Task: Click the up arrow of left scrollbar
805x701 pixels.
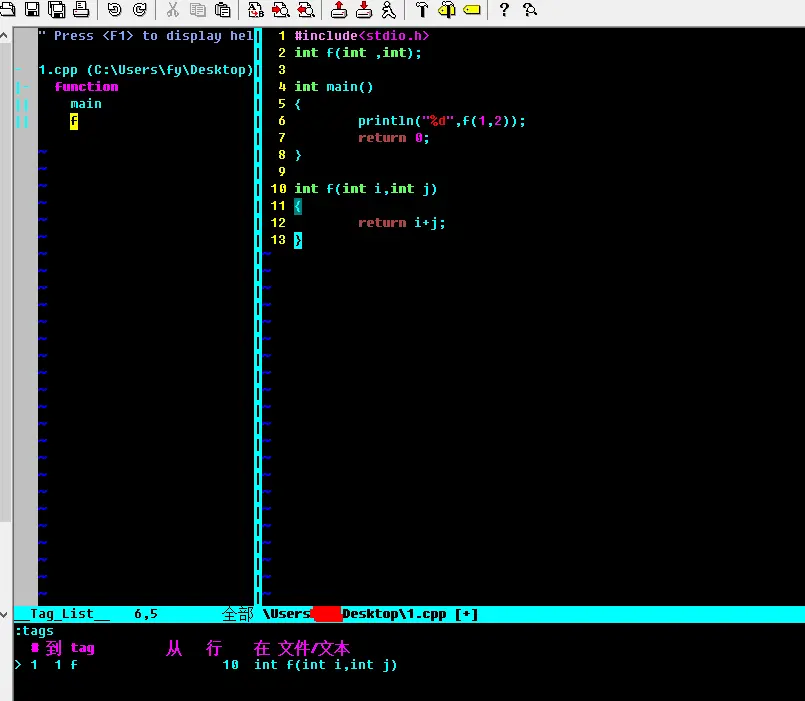Action: pyautogui.click(x=4, y=35)
